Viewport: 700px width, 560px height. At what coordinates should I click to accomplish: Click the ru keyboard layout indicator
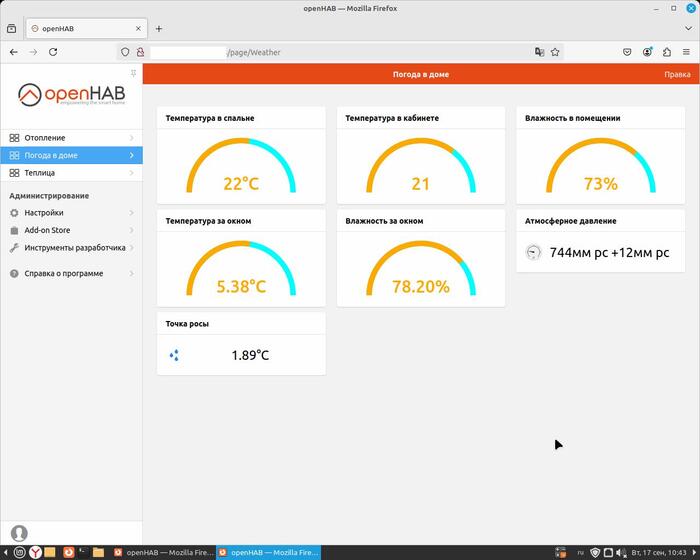pyautogui.click(x=580, y=552)
